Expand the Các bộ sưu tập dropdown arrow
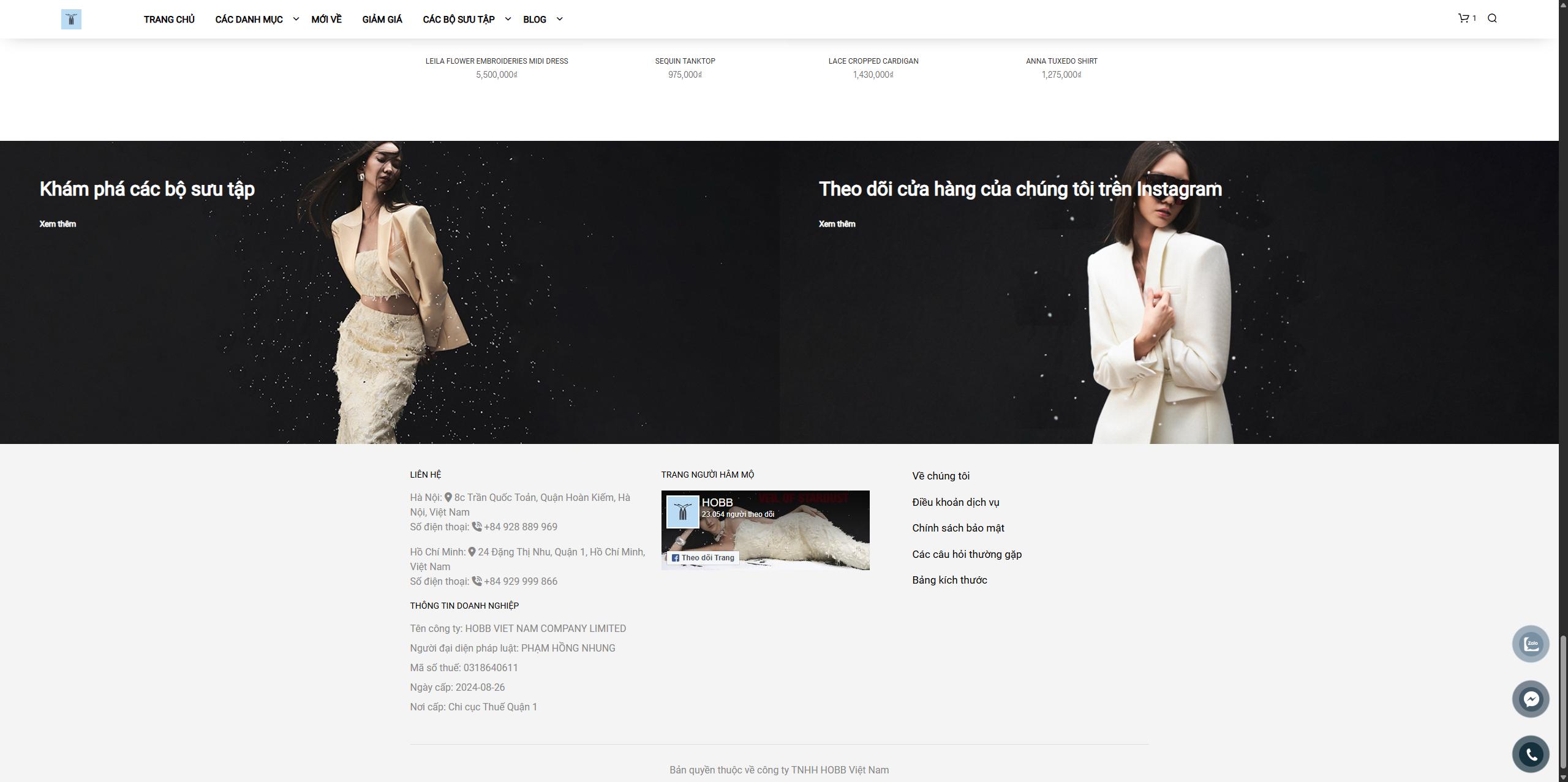Image resolution: width=1568 pixels, height=782 pixels. [508, 19]
